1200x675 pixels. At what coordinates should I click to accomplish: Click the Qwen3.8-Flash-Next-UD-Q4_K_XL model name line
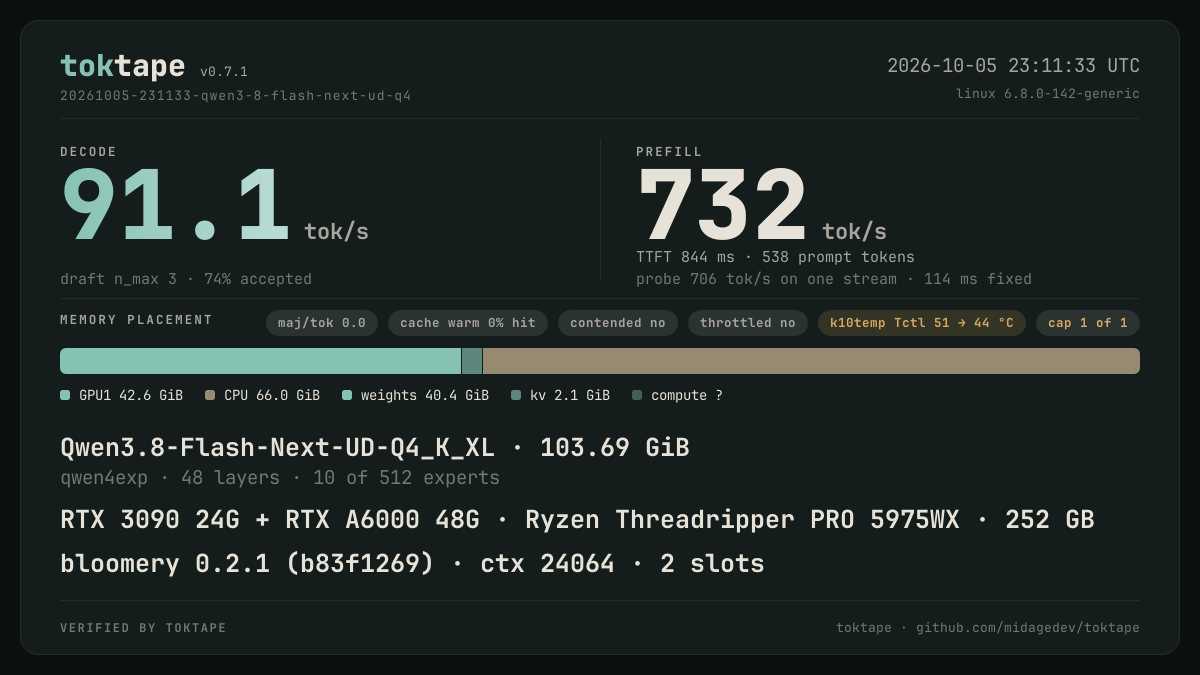[375, 447]
